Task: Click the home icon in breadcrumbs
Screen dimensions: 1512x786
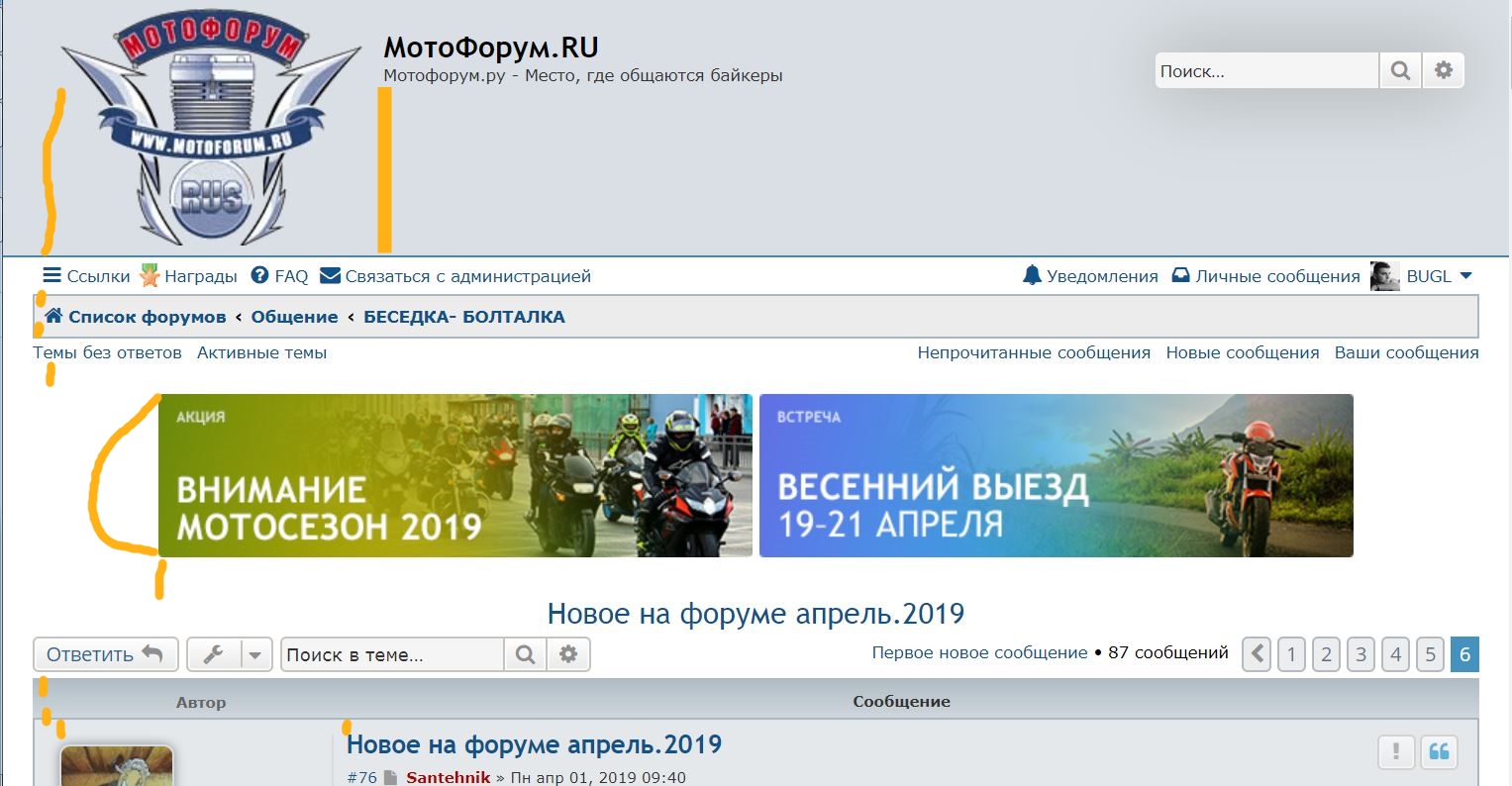Action: pos(53,317)
